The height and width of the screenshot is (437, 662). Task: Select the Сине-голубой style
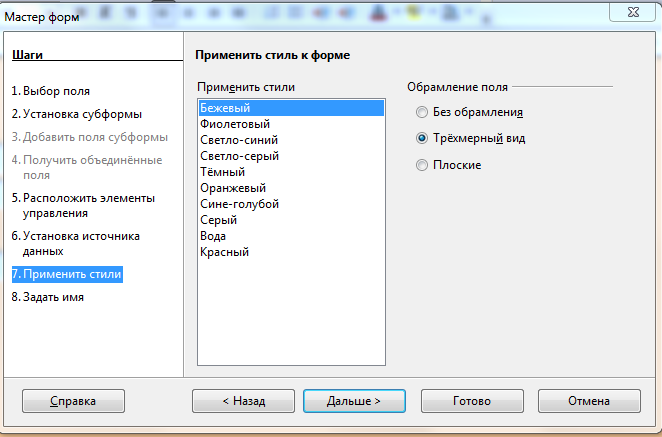[x=291, y=204]
